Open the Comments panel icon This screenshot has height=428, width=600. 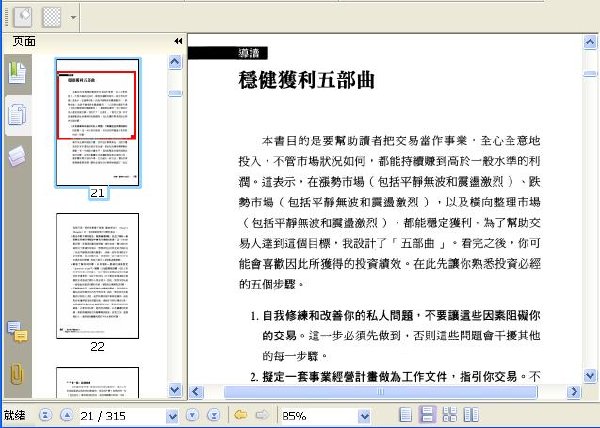18,332
